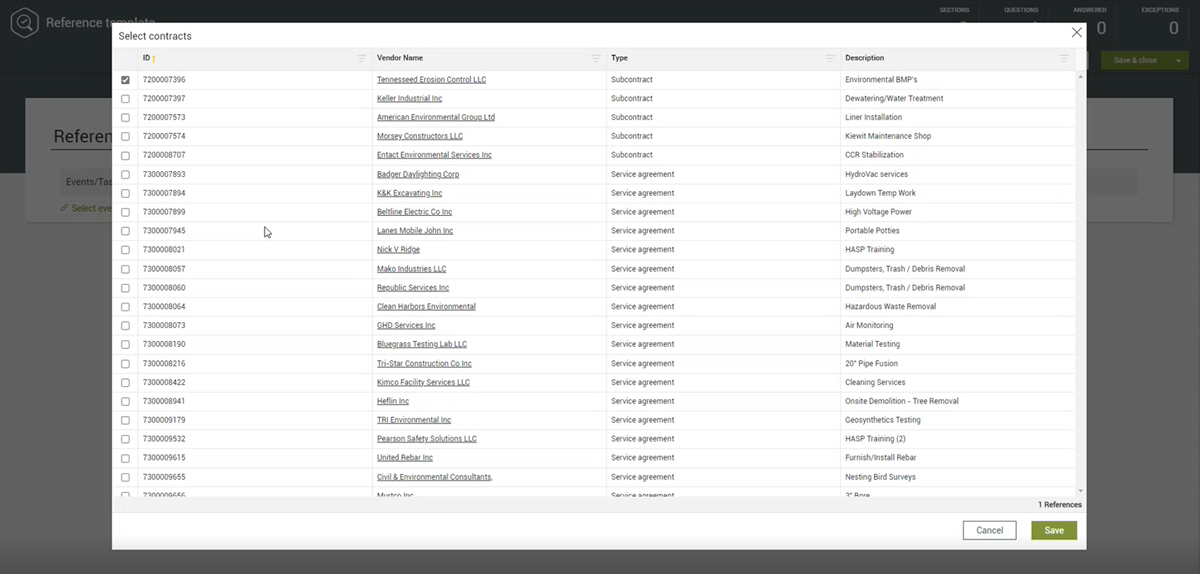Open the ID column filter menu icon

coord(362,59)
